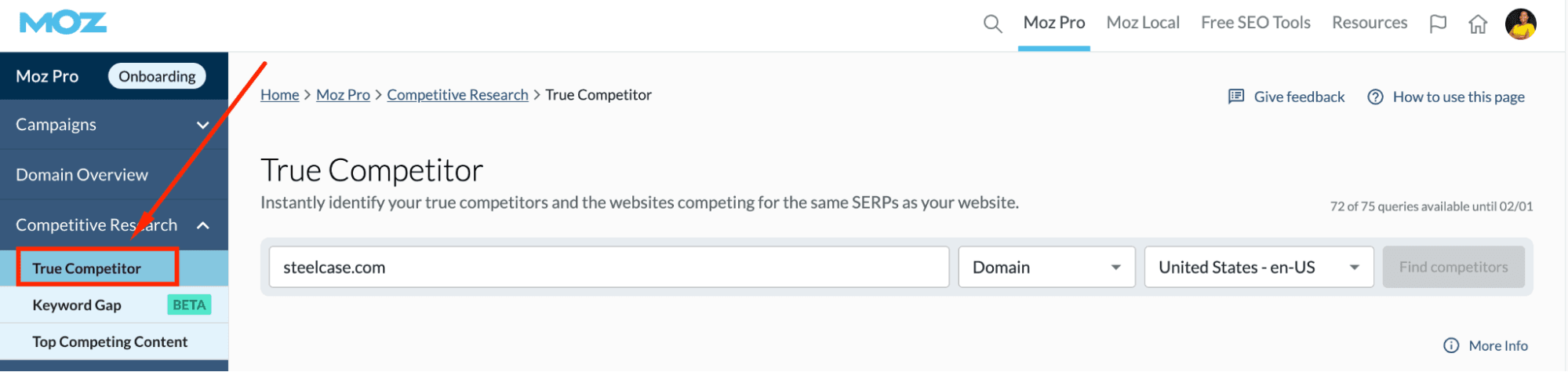1568x372 pixels.
Task: Click the steelcase.com domain input field
Action: [608, 268]
